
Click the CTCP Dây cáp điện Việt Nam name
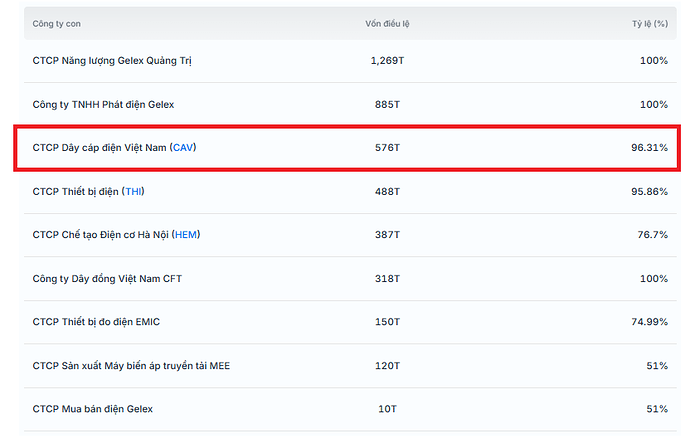click(100, 148)
